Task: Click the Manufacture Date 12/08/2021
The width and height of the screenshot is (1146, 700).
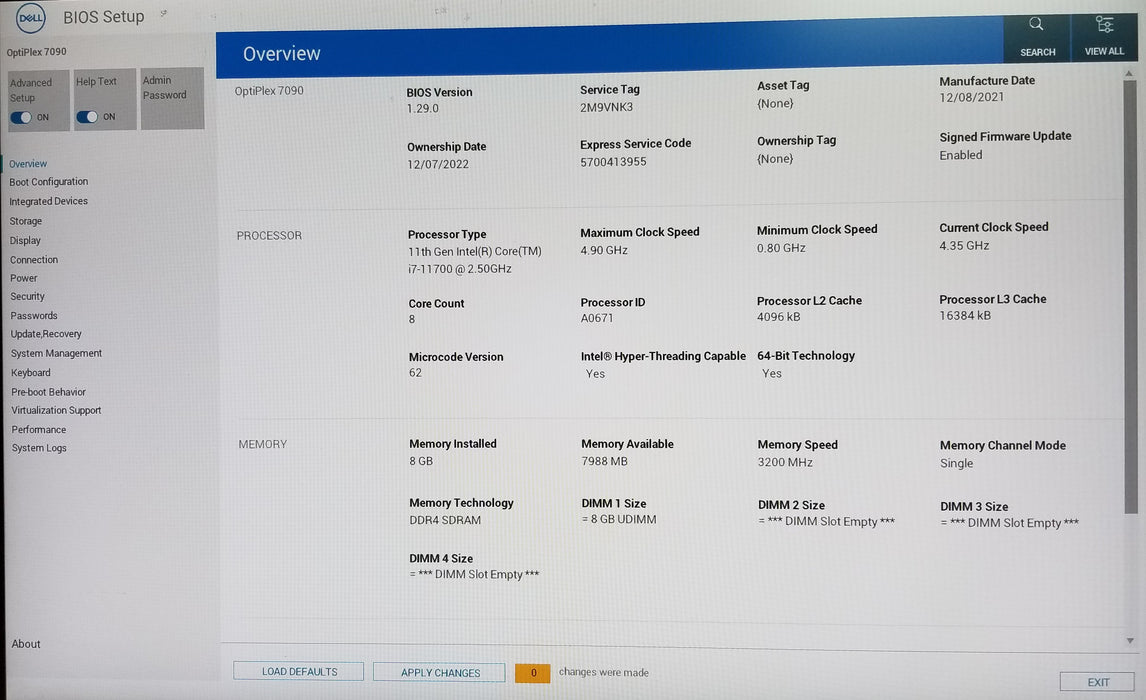Action: coord(971,97)
